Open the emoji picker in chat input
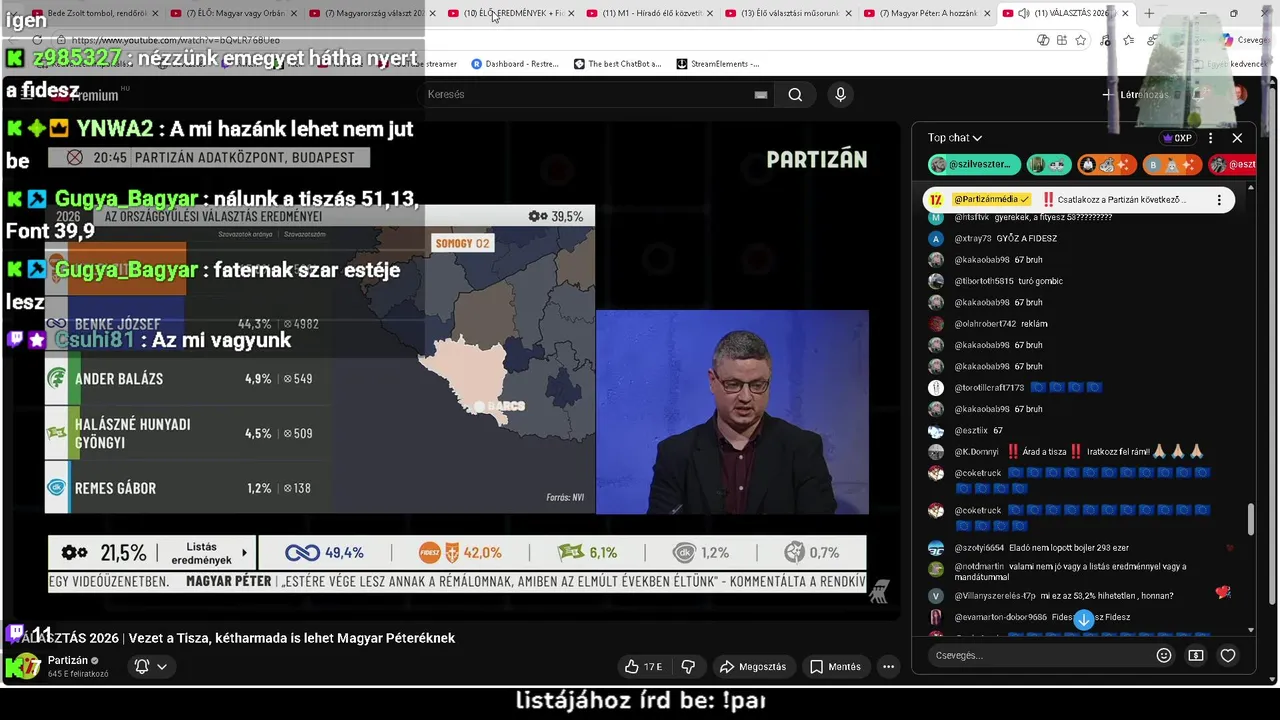The height and width of the screenshot is (720, 1280). point(1164,655)
